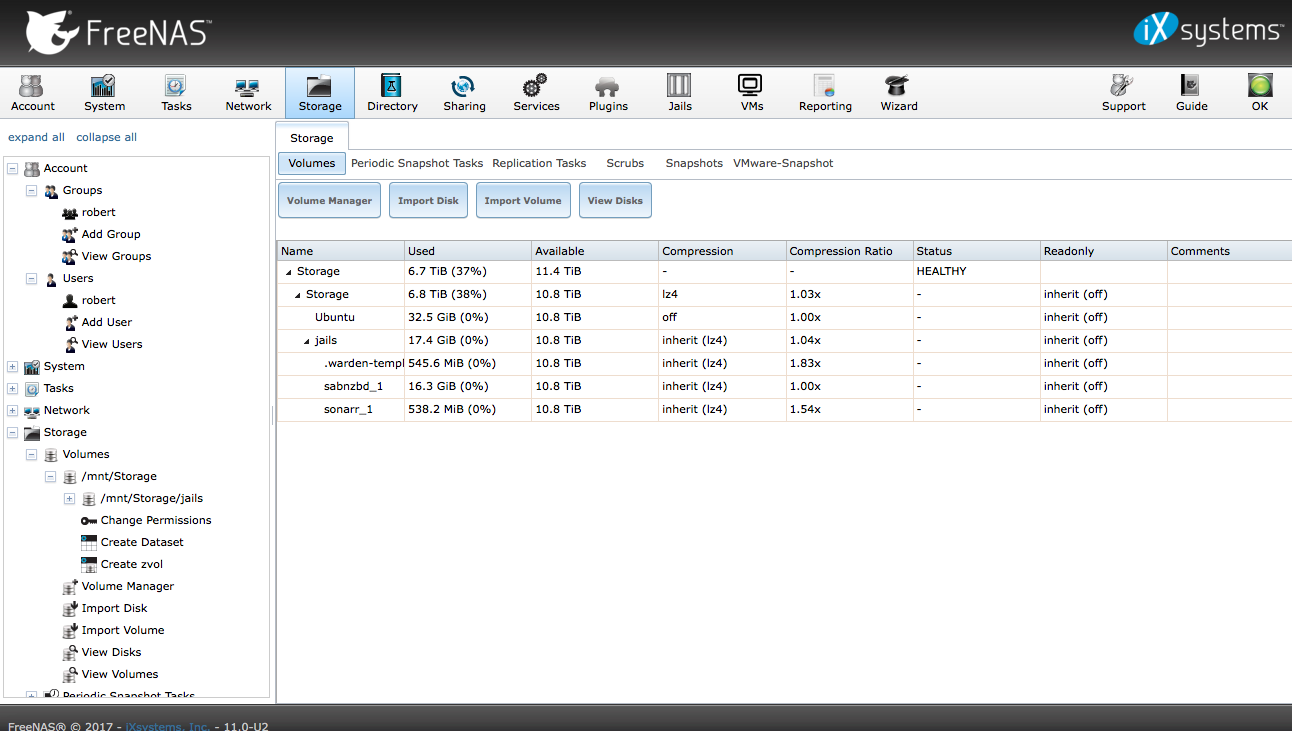Select the sabnzbd_1 dataset row
This screenshot has height=731, width=1292.
(x=784, y=387)
